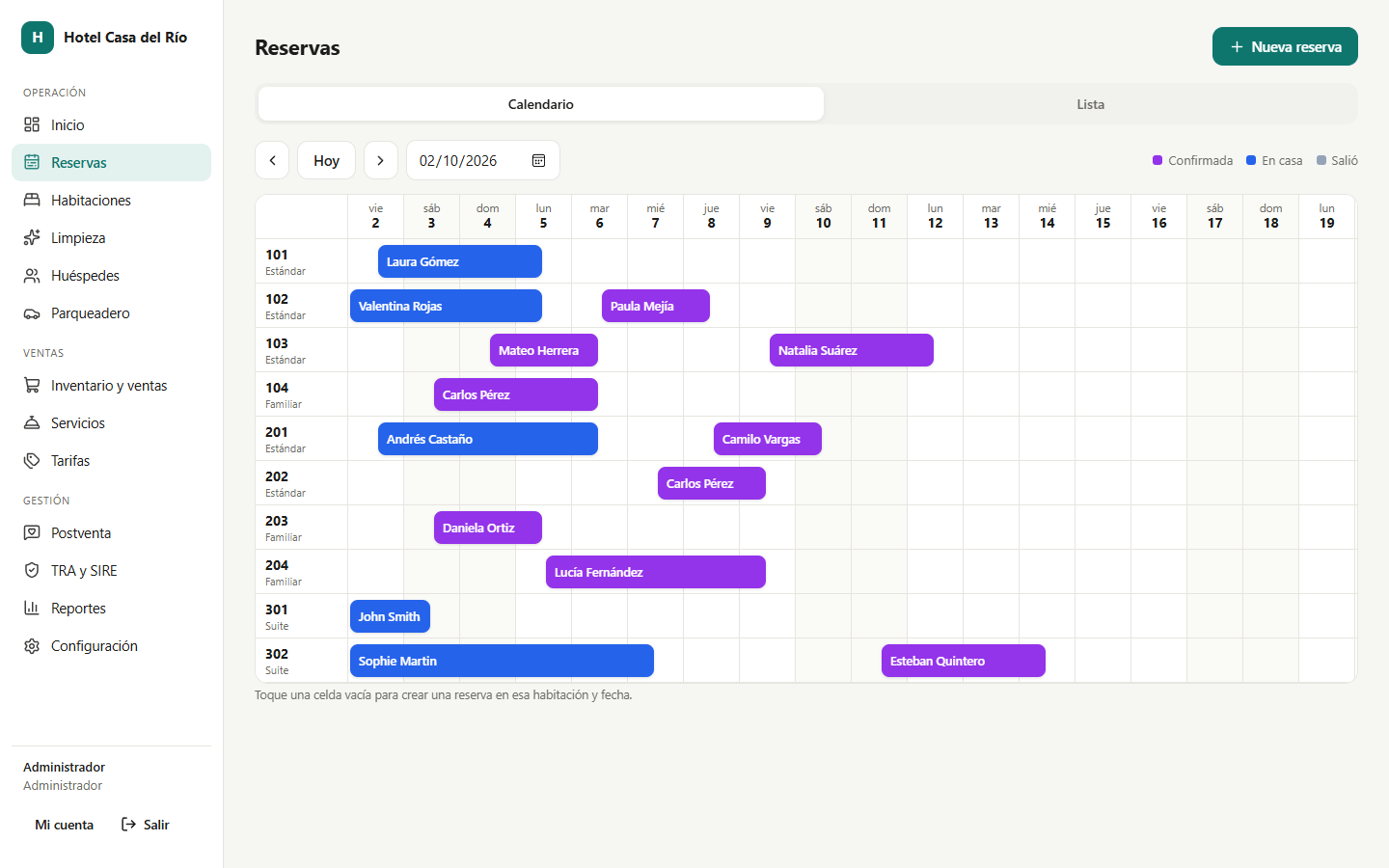Advance dates with right chevron
Screen dimensions: 1389x868
pyautogui.click(x=381, y=160)
